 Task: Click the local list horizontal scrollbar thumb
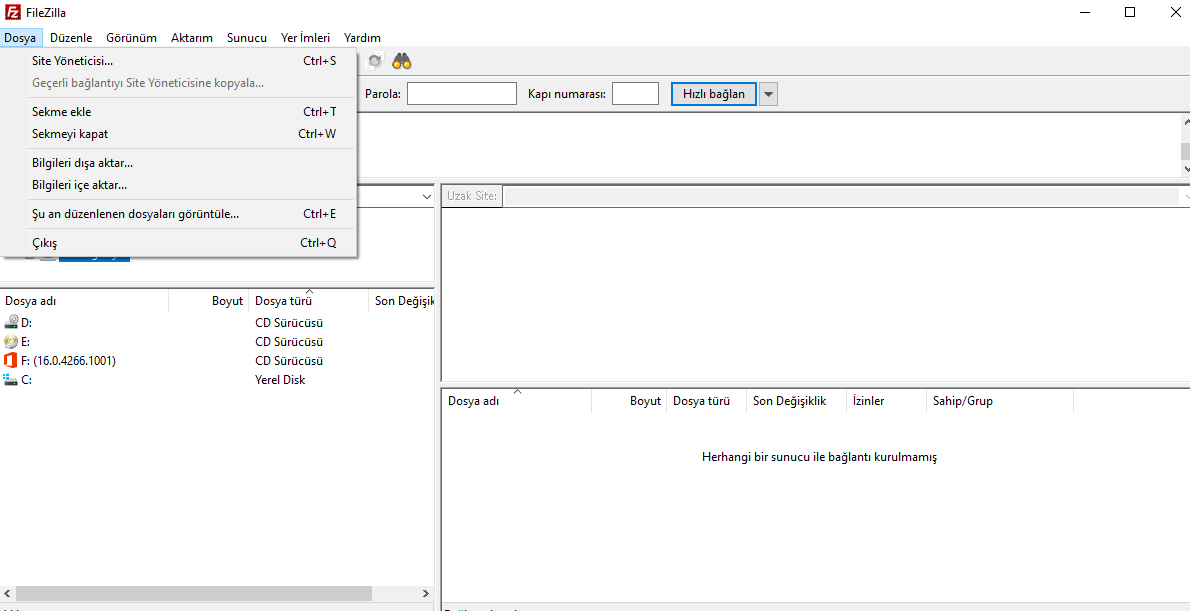point(194,593)
